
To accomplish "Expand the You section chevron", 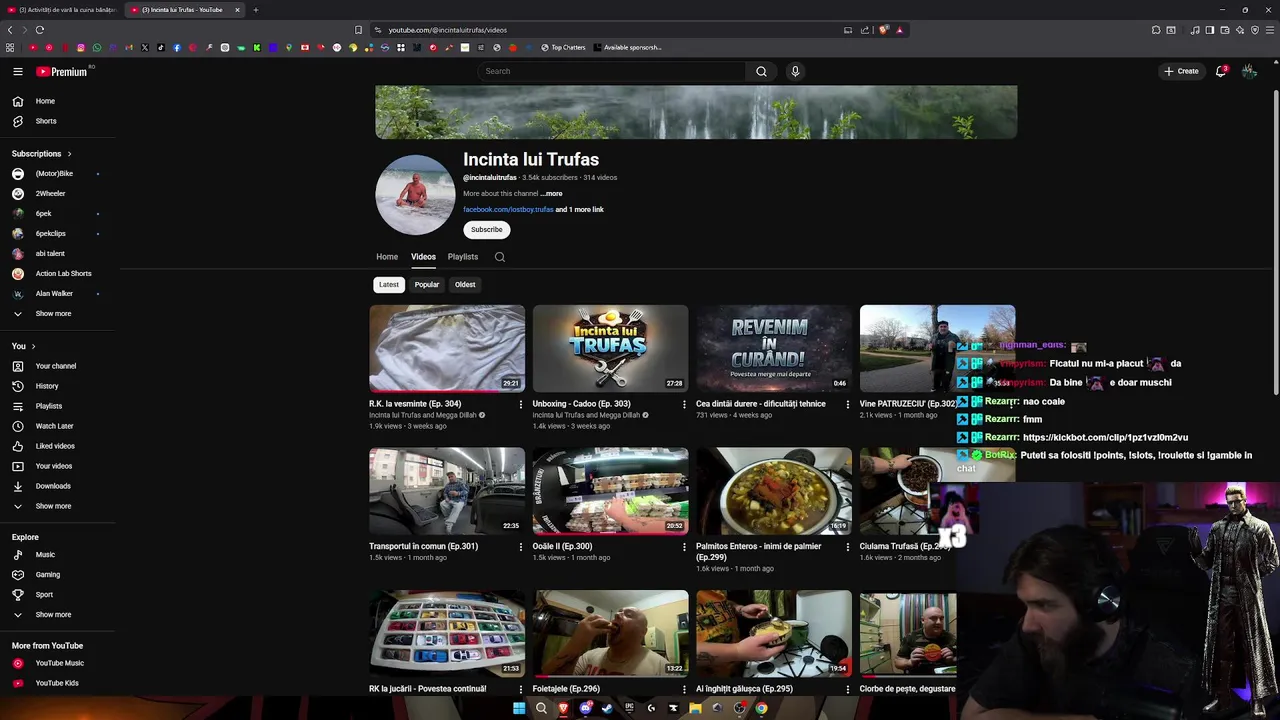I will click(33, 346).
